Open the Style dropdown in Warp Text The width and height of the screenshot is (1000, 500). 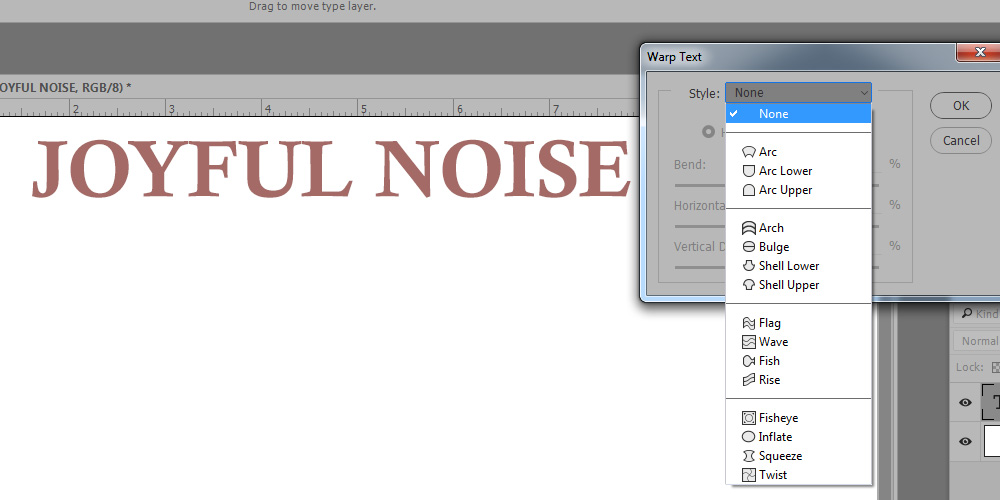(798, 92)
